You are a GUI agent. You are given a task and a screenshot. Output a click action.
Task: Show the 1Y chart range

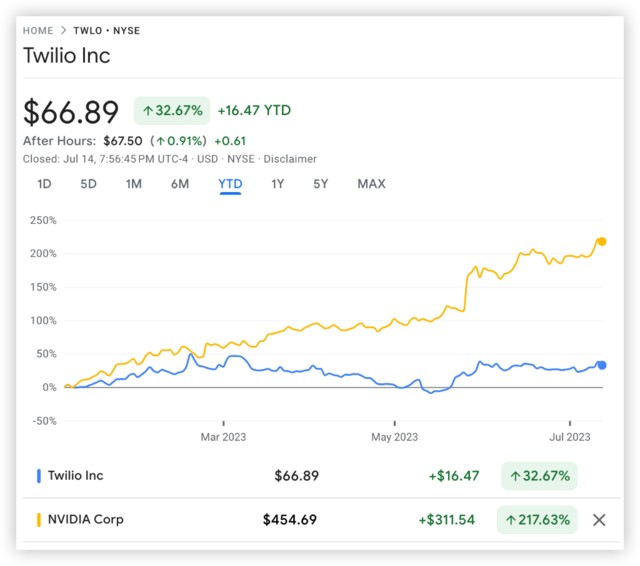coord(278,184)
